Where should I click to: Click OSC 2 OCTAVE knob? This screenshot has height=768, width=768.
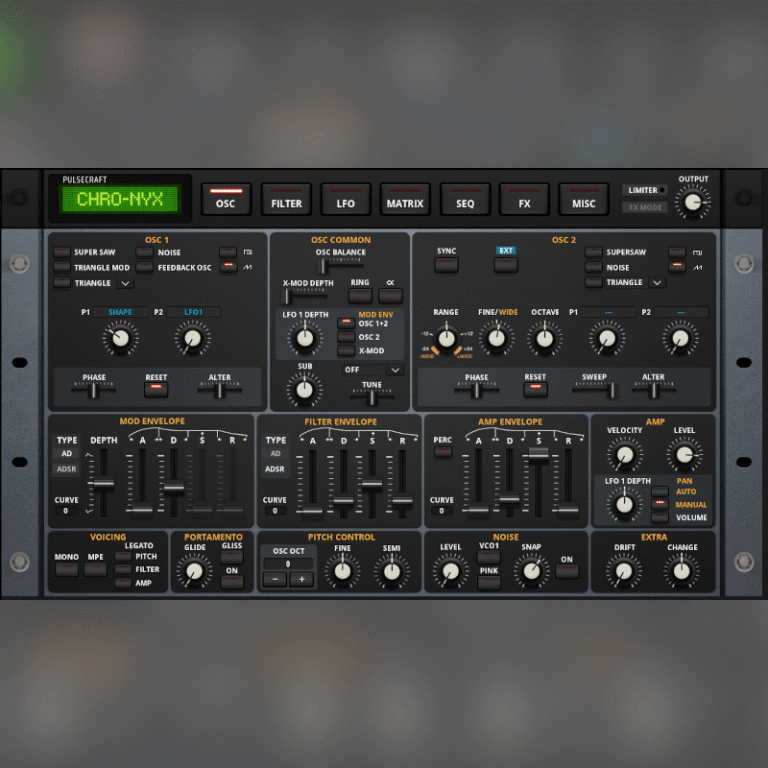[545, 338]
